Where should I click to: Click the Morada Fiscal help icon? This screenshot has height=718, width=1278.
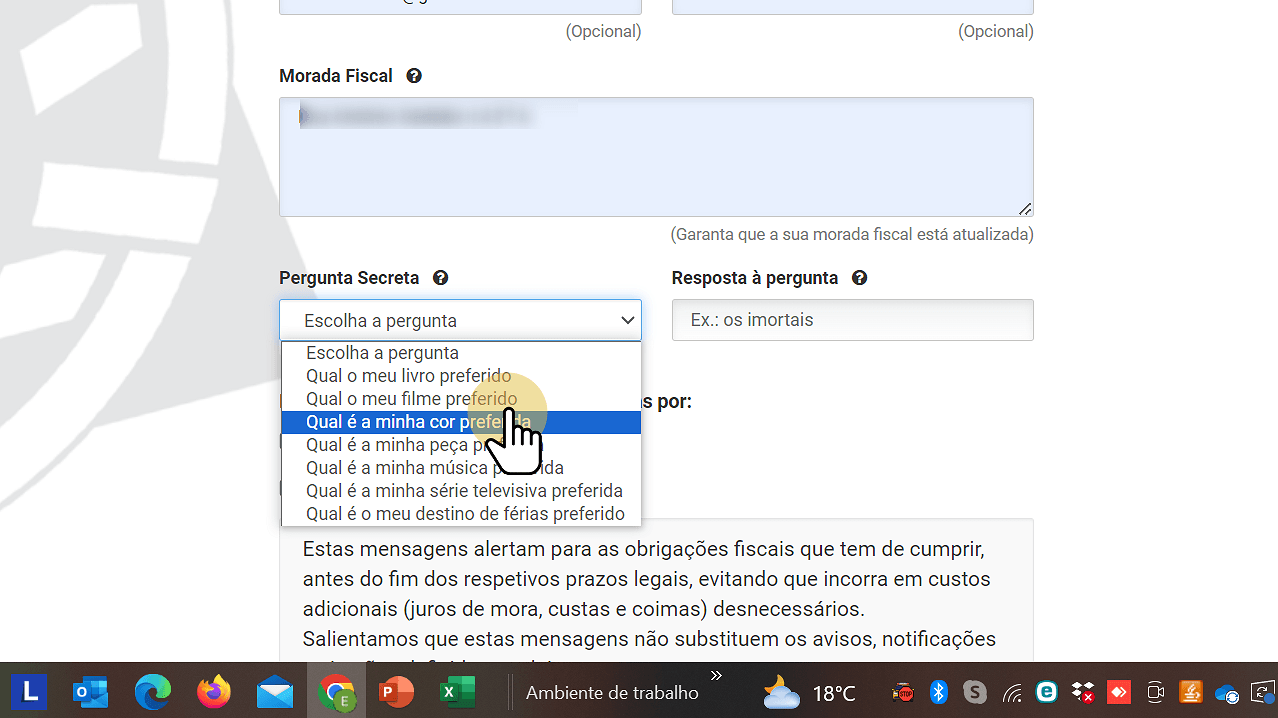[x=413, y=76]
